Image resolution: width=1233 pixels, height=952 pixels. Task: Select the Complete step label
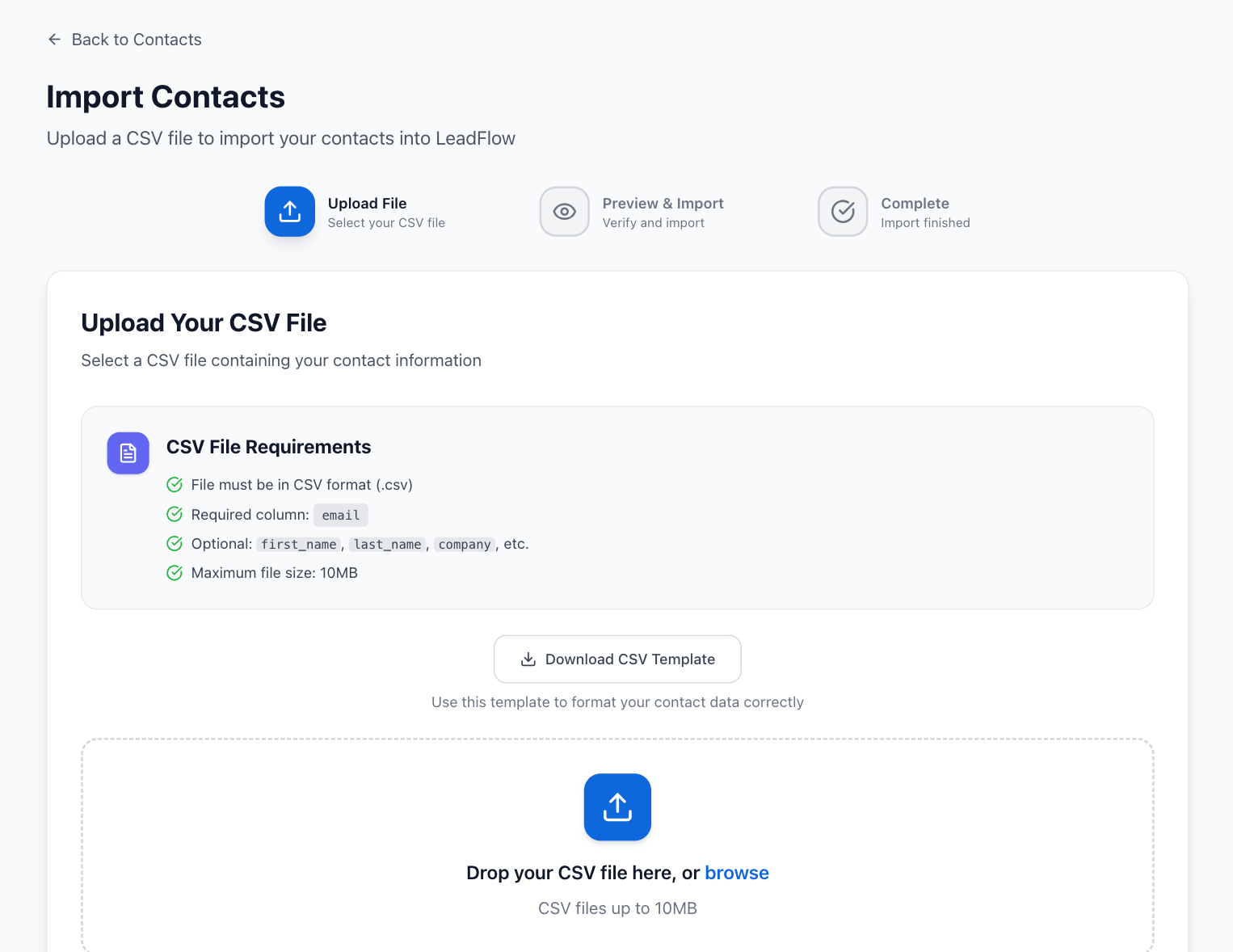click(915, 204)
